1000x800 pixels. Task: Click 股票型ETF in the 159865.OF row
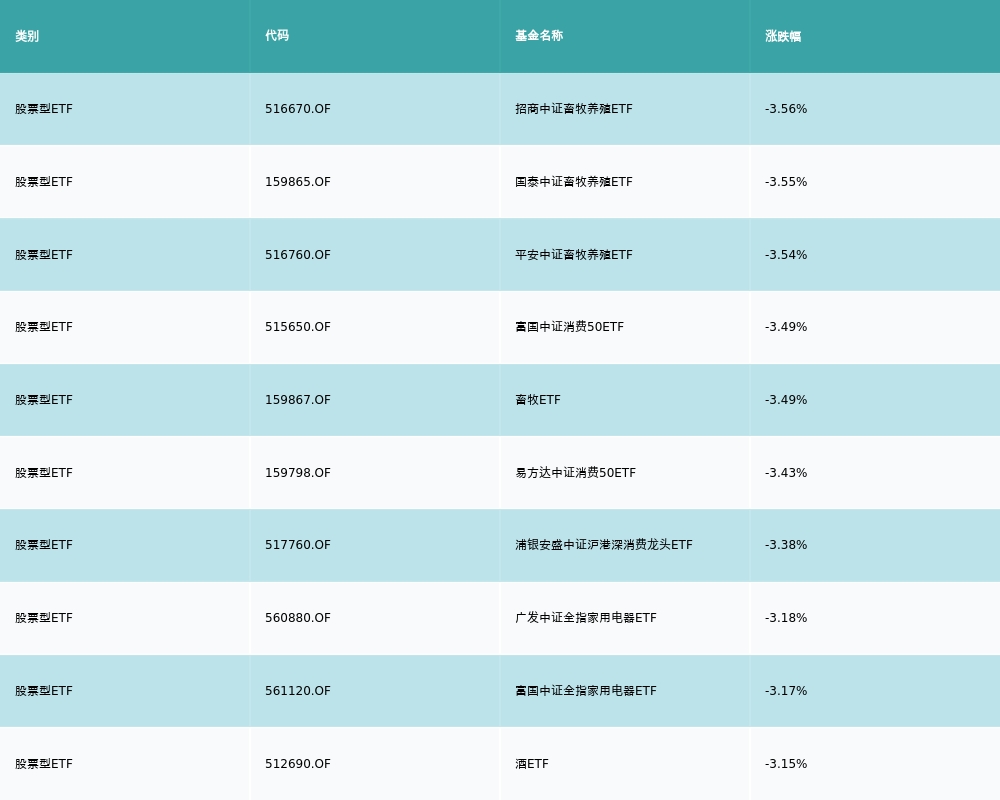[44, 182]
